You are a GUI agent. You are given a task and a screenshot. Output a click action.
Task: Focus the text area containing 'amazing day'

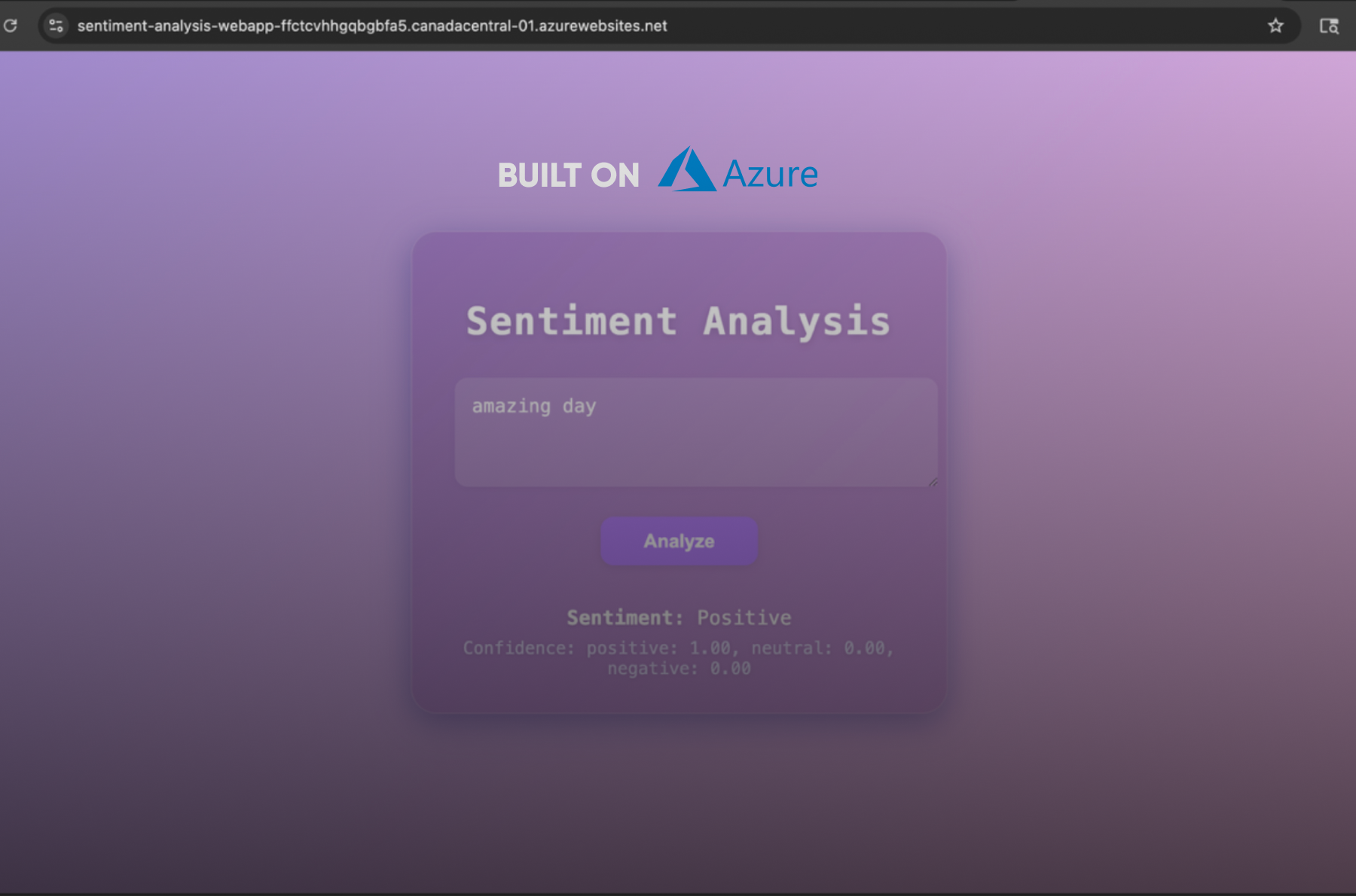tap(696, 432)
